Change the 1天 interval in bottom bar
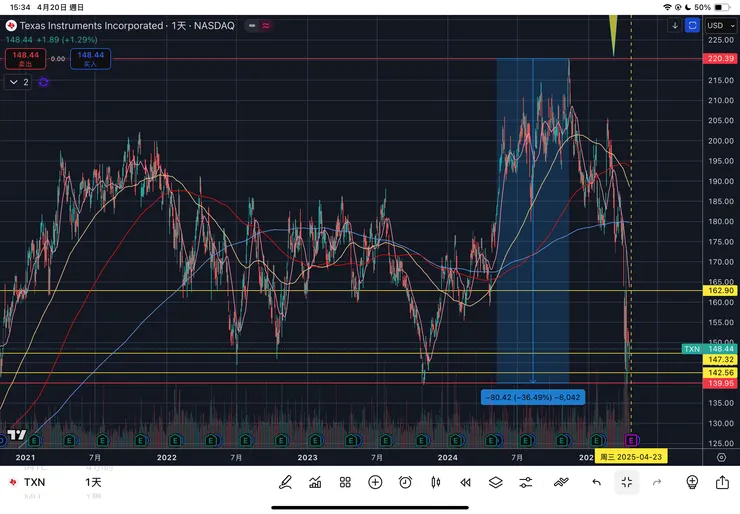 point(93,482)
